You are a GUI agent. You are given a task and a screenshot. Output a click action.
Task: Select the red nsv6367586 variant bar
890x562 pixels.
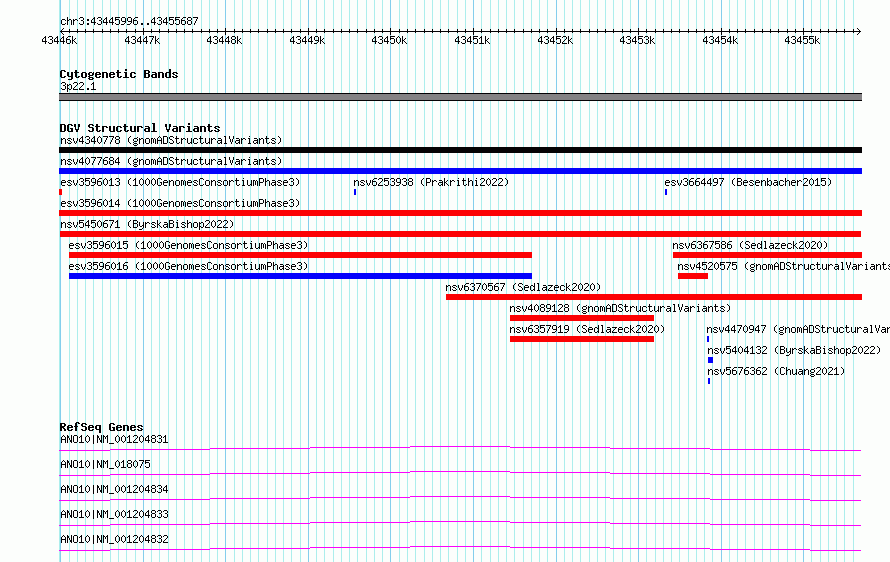[767, 255]
